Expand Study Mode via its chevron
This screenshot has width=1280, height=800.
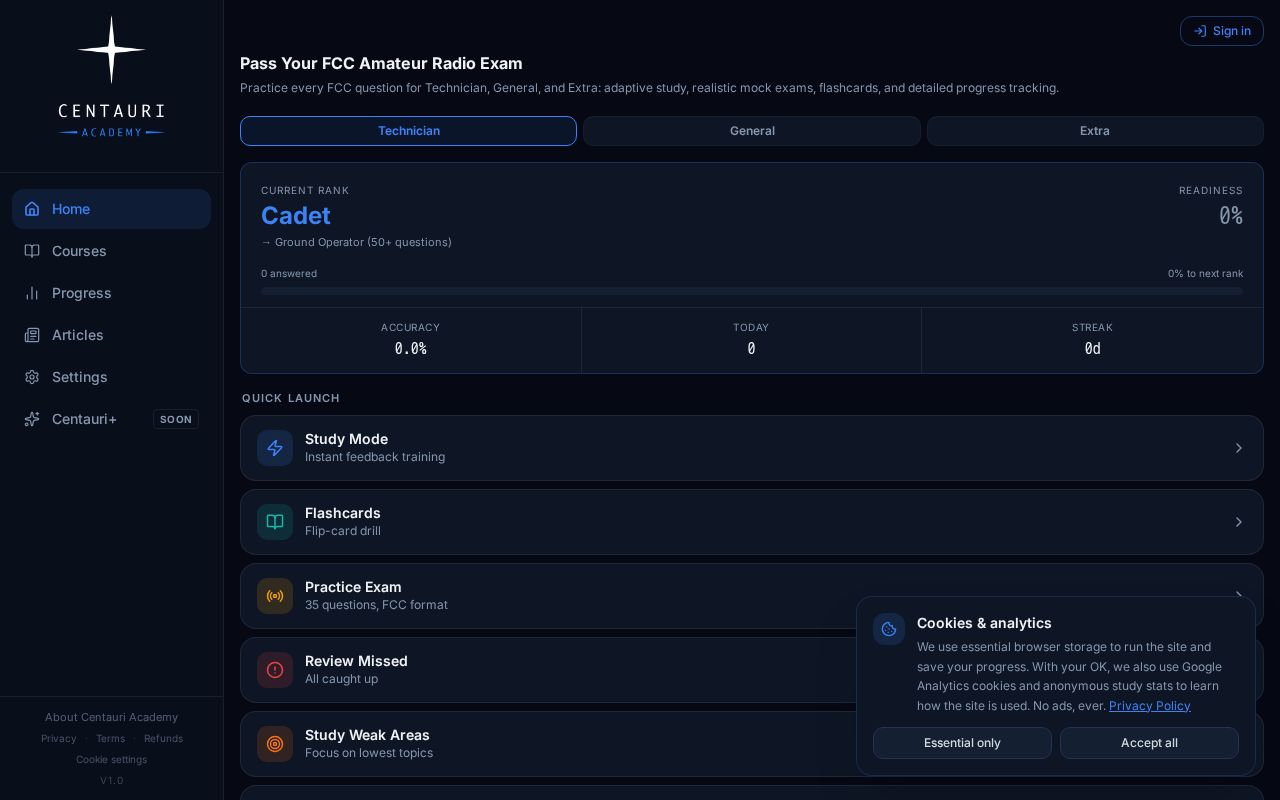(x=1238, y=448)
